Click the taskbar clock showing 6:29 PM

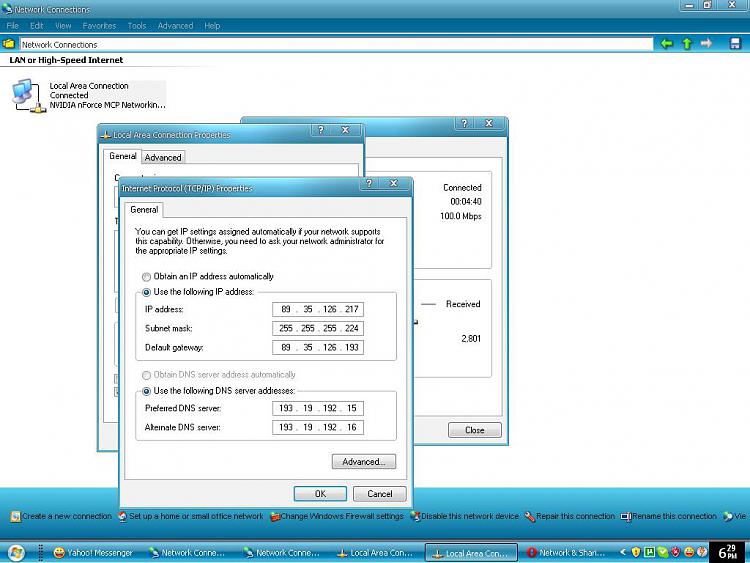(x=728, y=552)
